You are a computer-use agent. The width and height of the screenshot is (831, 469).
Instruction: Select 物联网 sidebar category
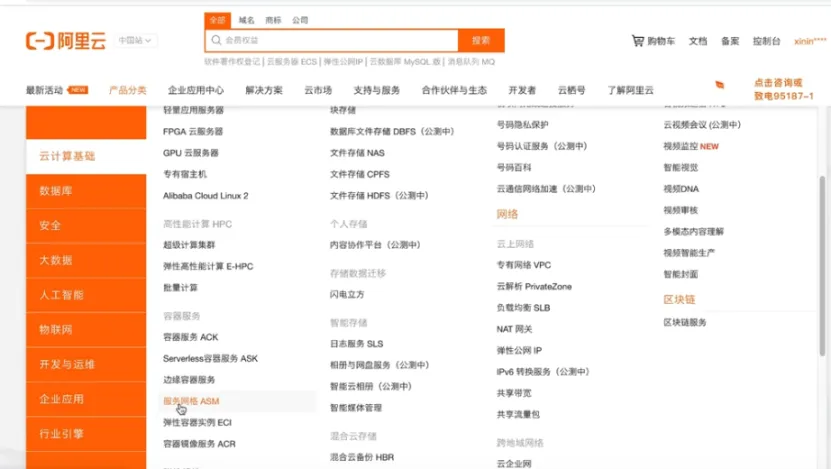[x=86, y=330]
